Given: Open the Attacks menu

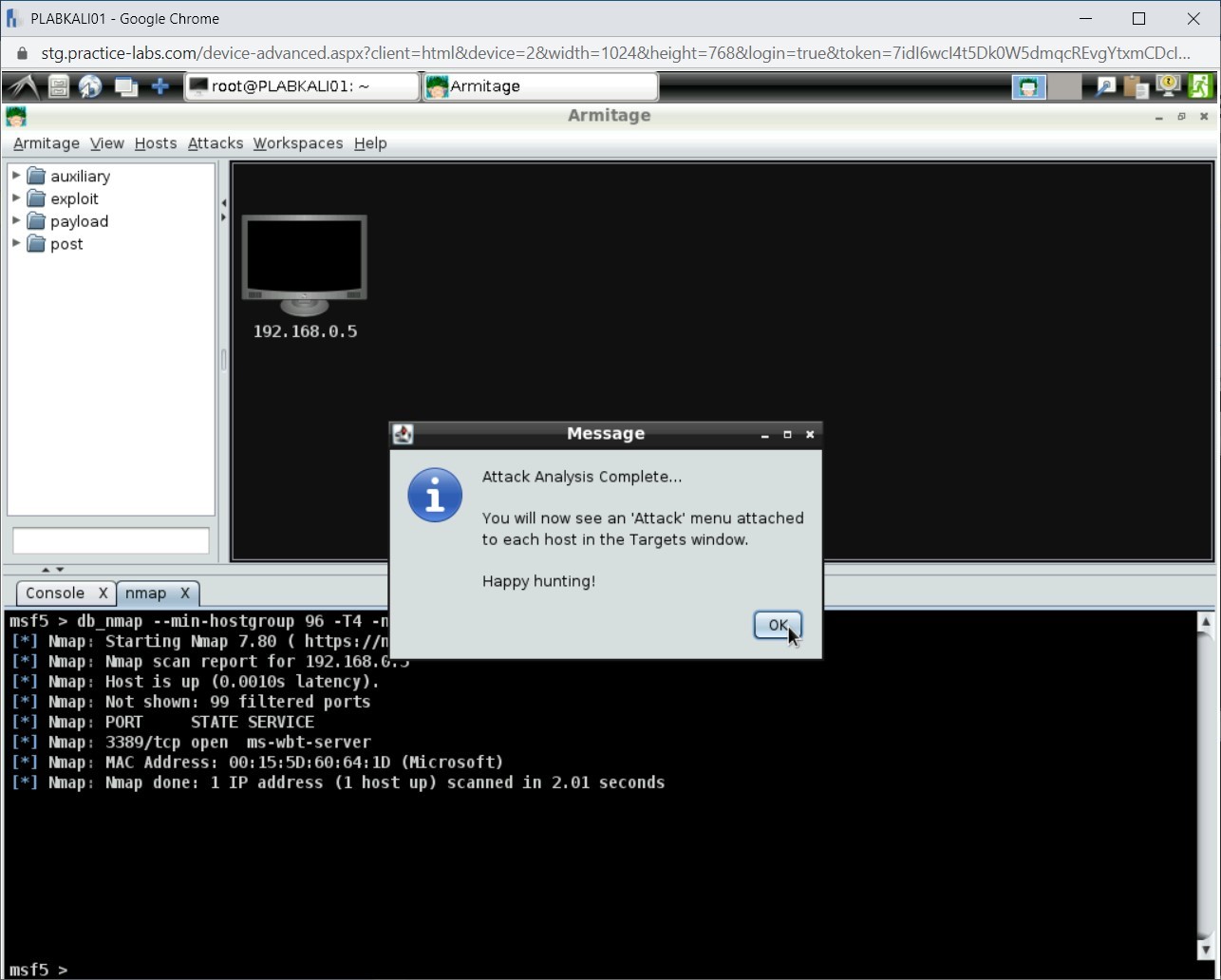Looking at the screenshot, I should pos(216,143).
